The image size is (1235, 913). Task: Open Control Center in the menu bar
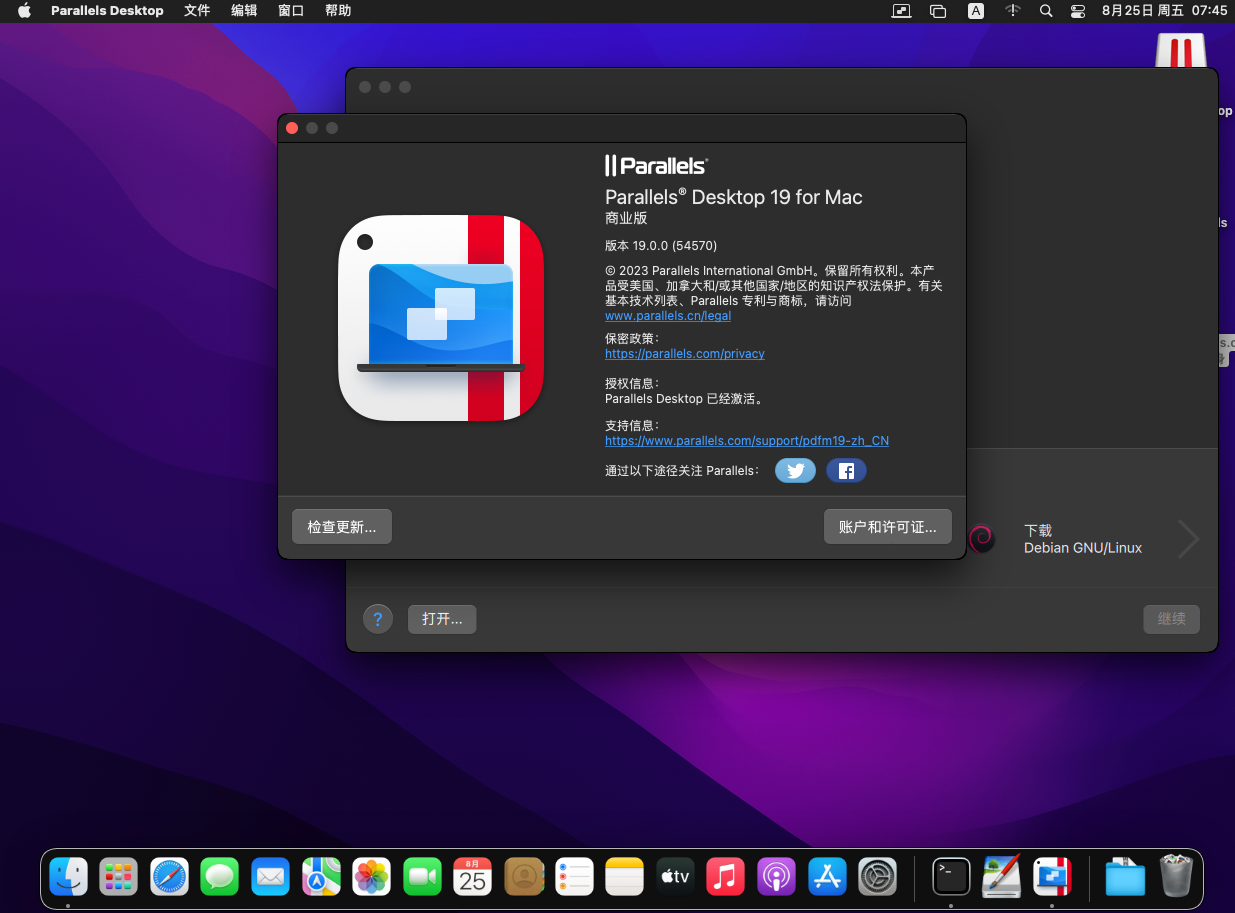(1077, 11)
